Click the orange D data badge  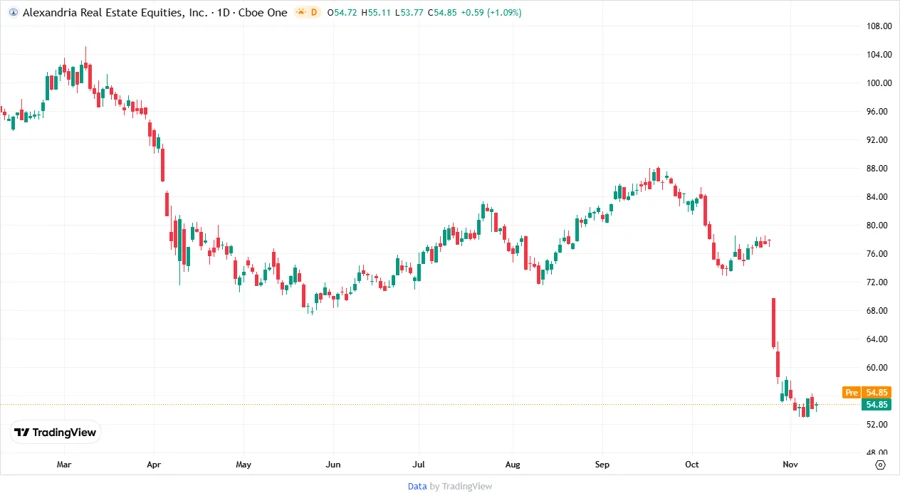pyautogui.click(x=314, y=12)
